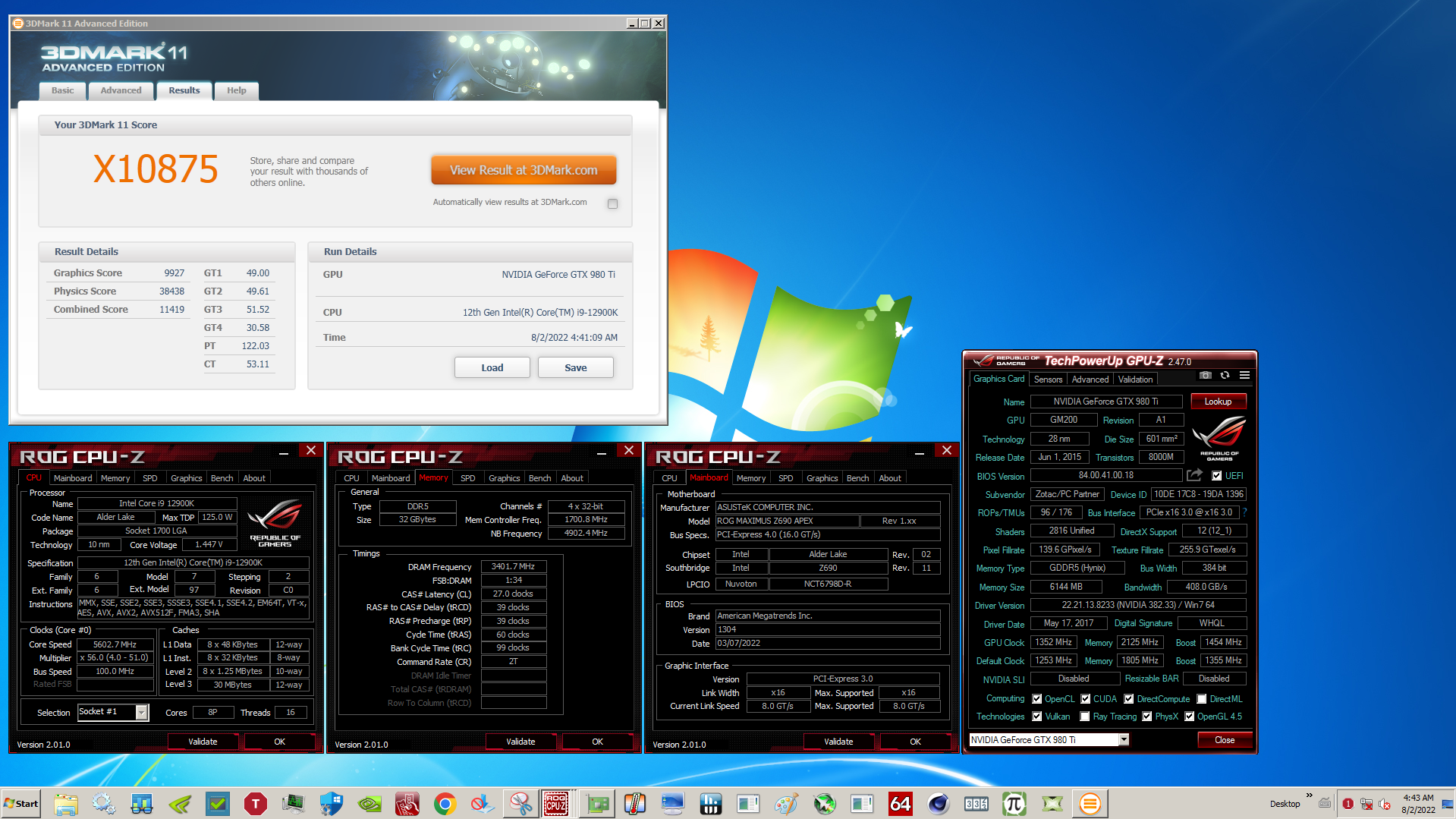This screenshot has height=819, width=1456.
Task: Open the GPU selection dropdown in GPU-Z
Action: 1124,740
